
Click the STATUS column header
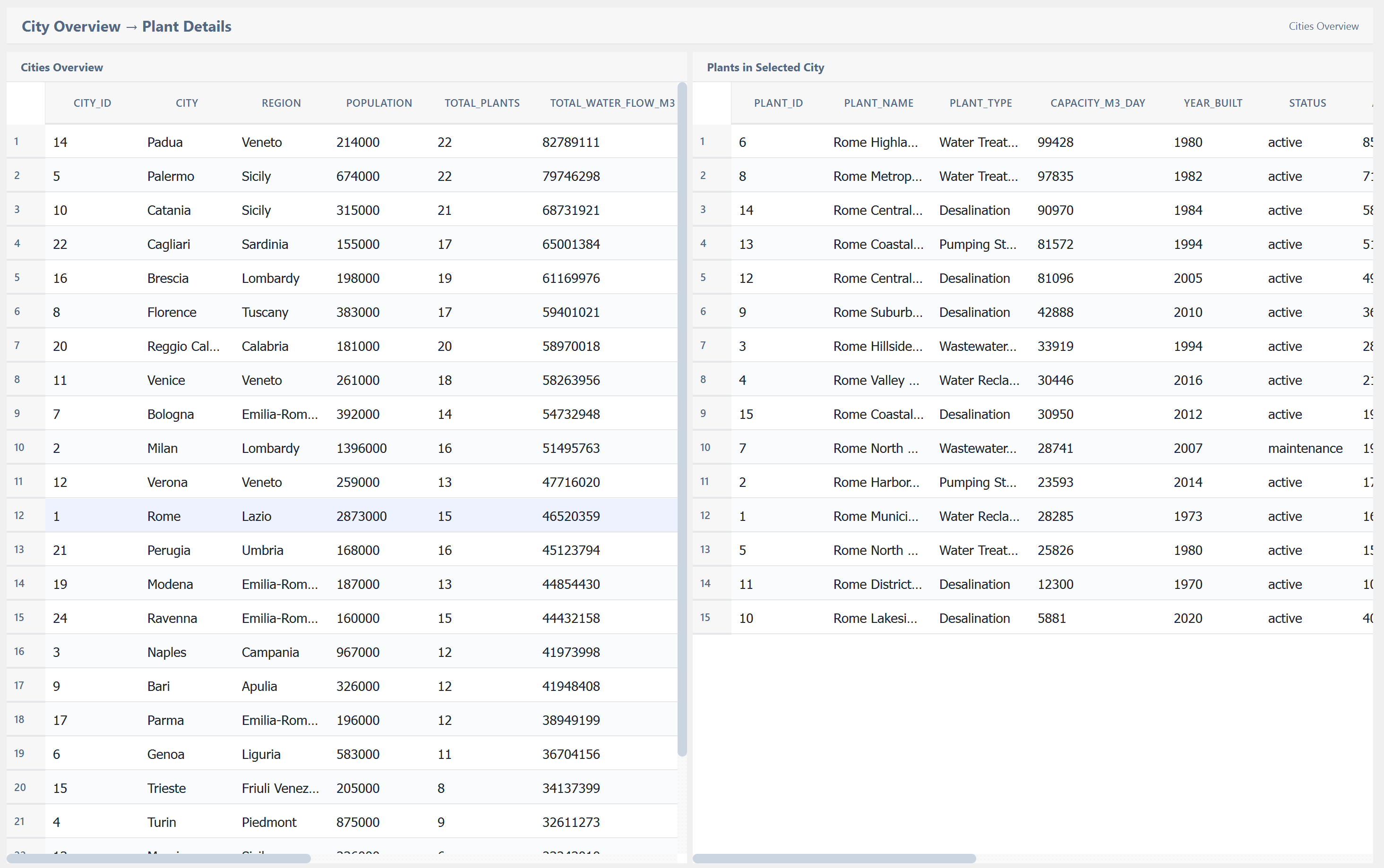tap(1307, 103)
